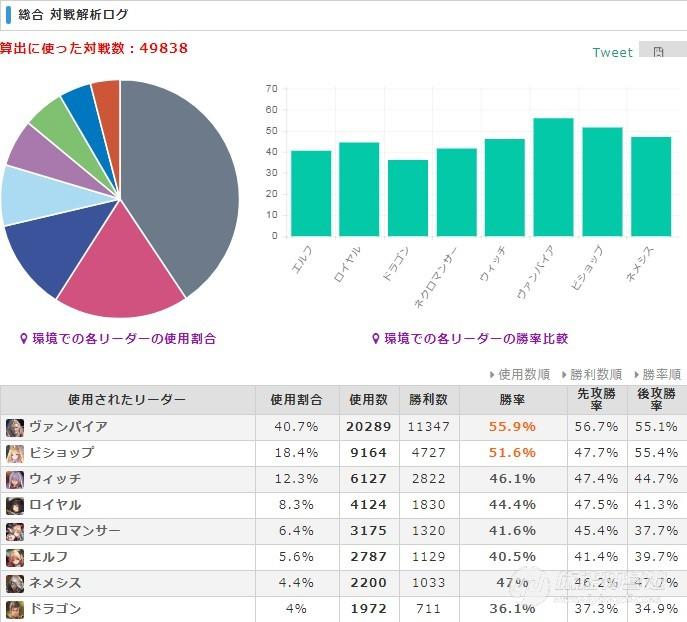Click the ネメシス leader portrait icon
The image size is (687, 622).
[15, 584]
